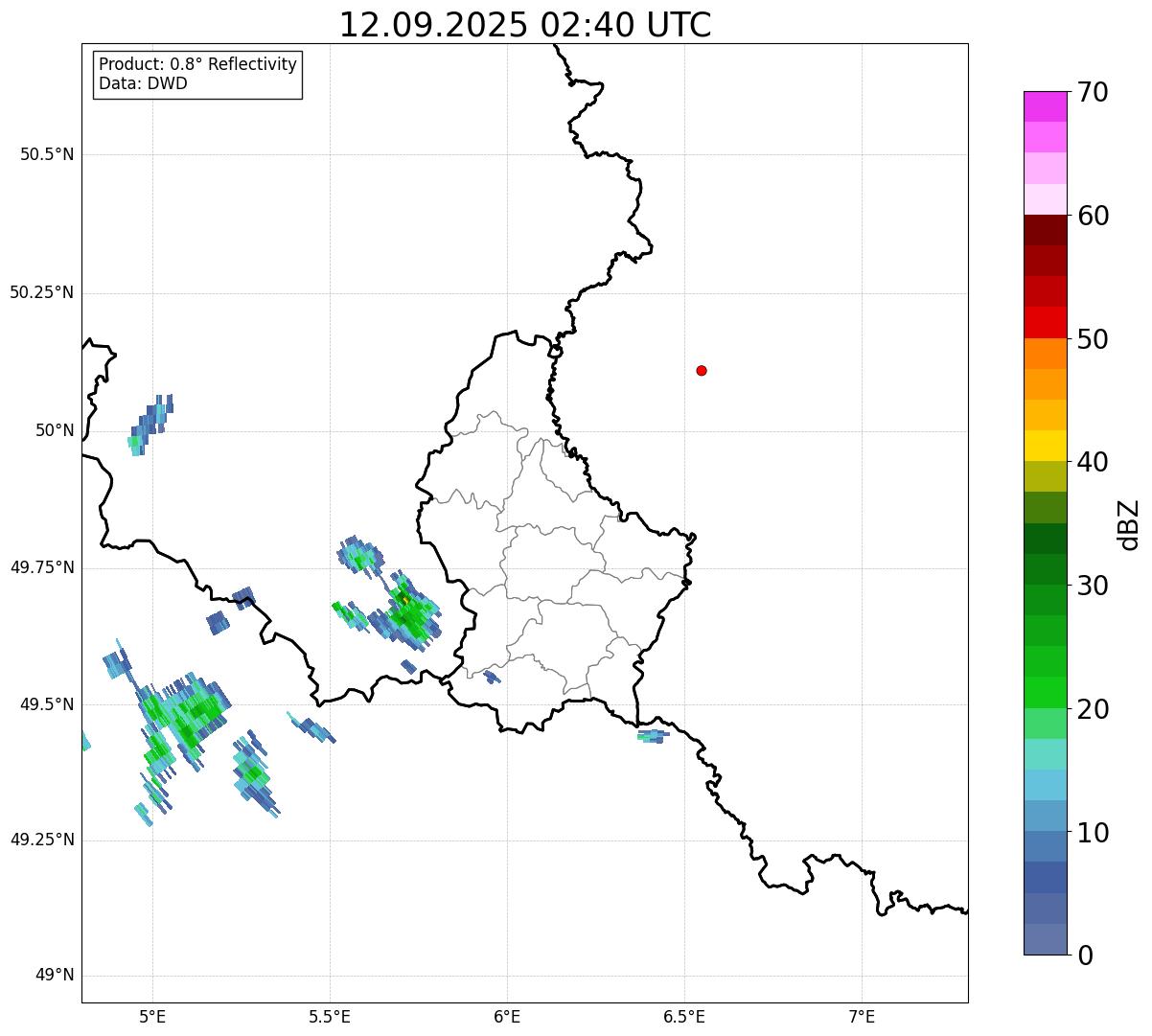This screenshot has width=1152, height=1036.
Task: Click the 49.5°N latitude label
Action: pyautogui.click(x=47, y=704)
